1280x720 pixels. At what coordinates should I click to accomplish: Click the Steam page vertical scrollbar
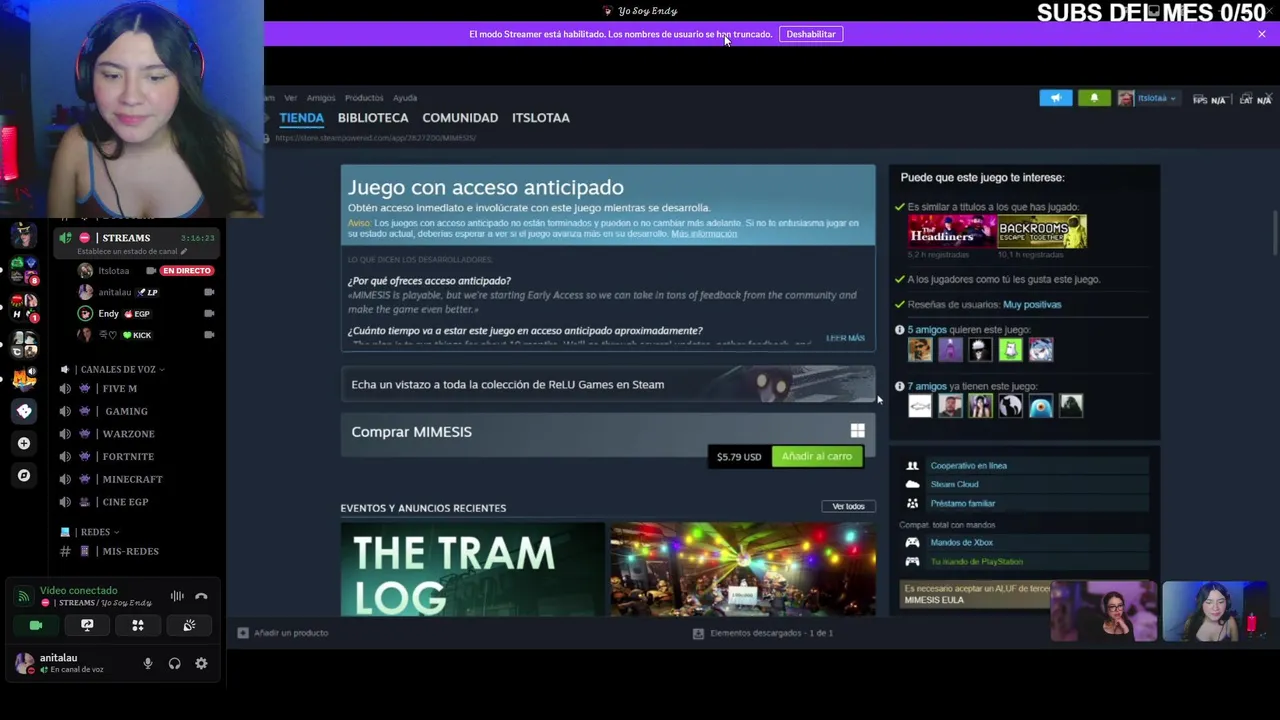click(x=1275, y=233)
